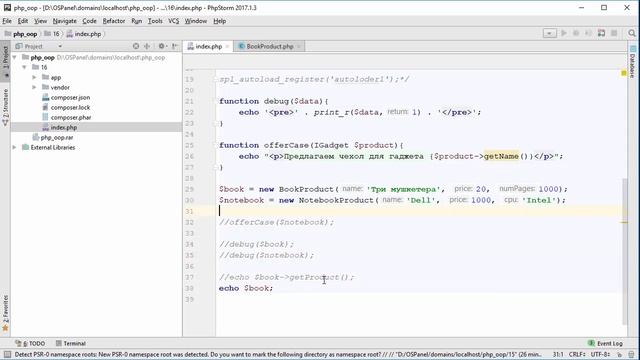Viewport: 640px width, 360px height.
Task: Click the Hector inspection icon in status bar
Action: [x=631, y=354]
